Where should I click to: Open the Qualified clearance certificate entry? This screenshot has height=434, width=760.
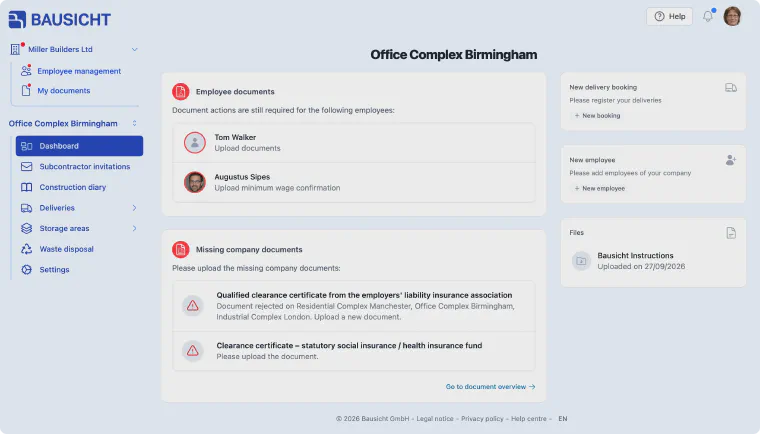click(354, 306)
